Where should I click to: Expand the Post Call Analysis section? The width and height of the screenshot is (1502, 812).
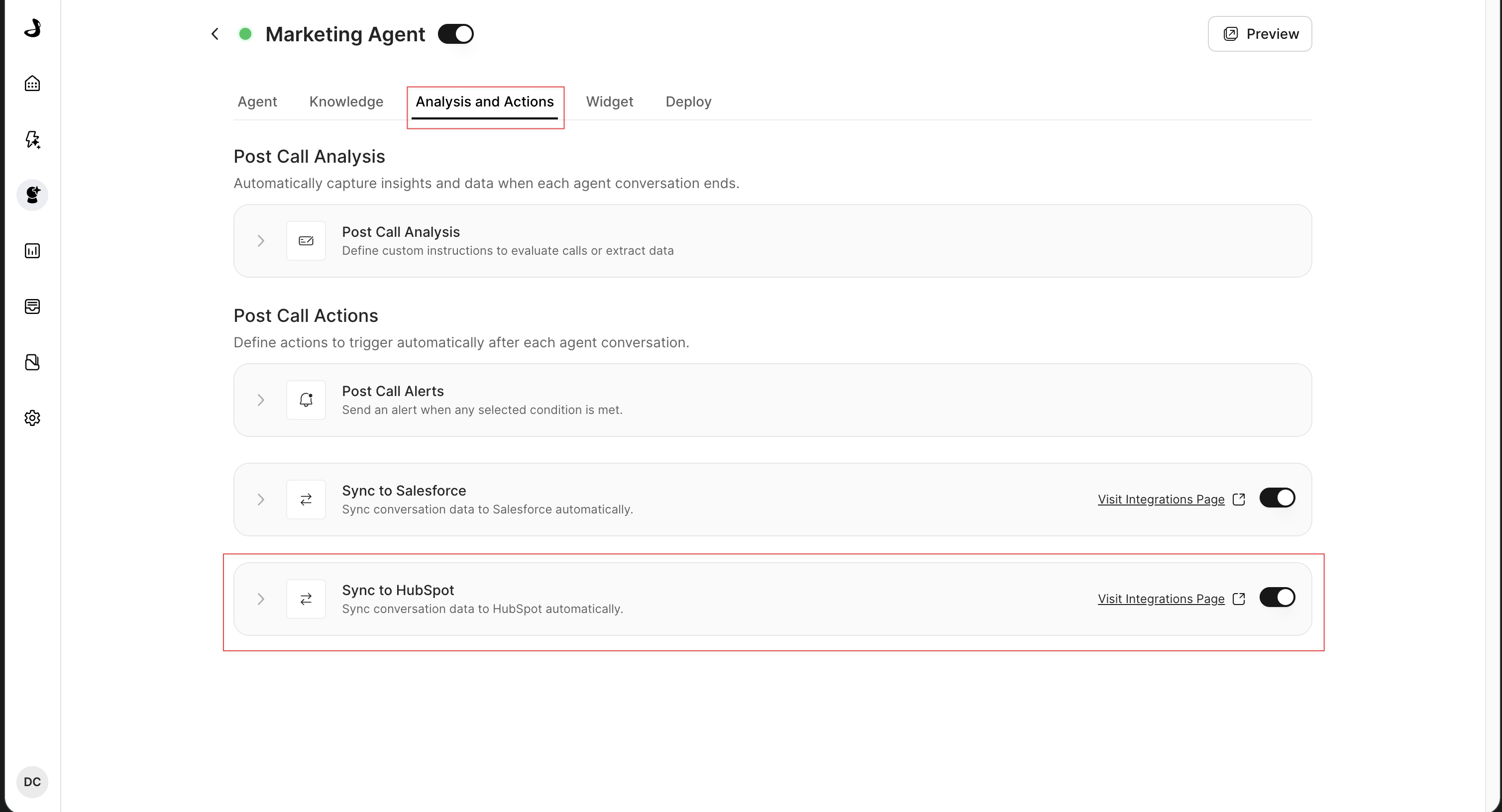(x=261, y=241)
